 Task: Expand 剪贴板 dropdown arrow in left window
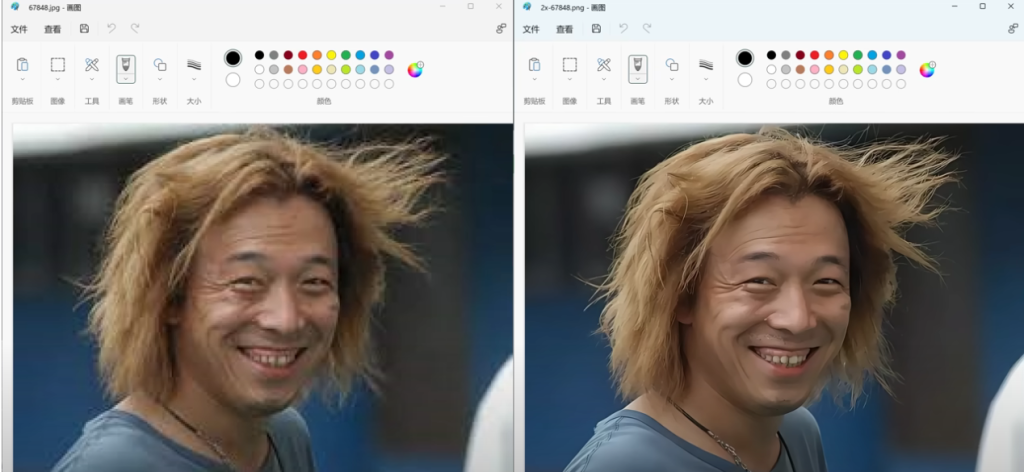pos(22,79)
